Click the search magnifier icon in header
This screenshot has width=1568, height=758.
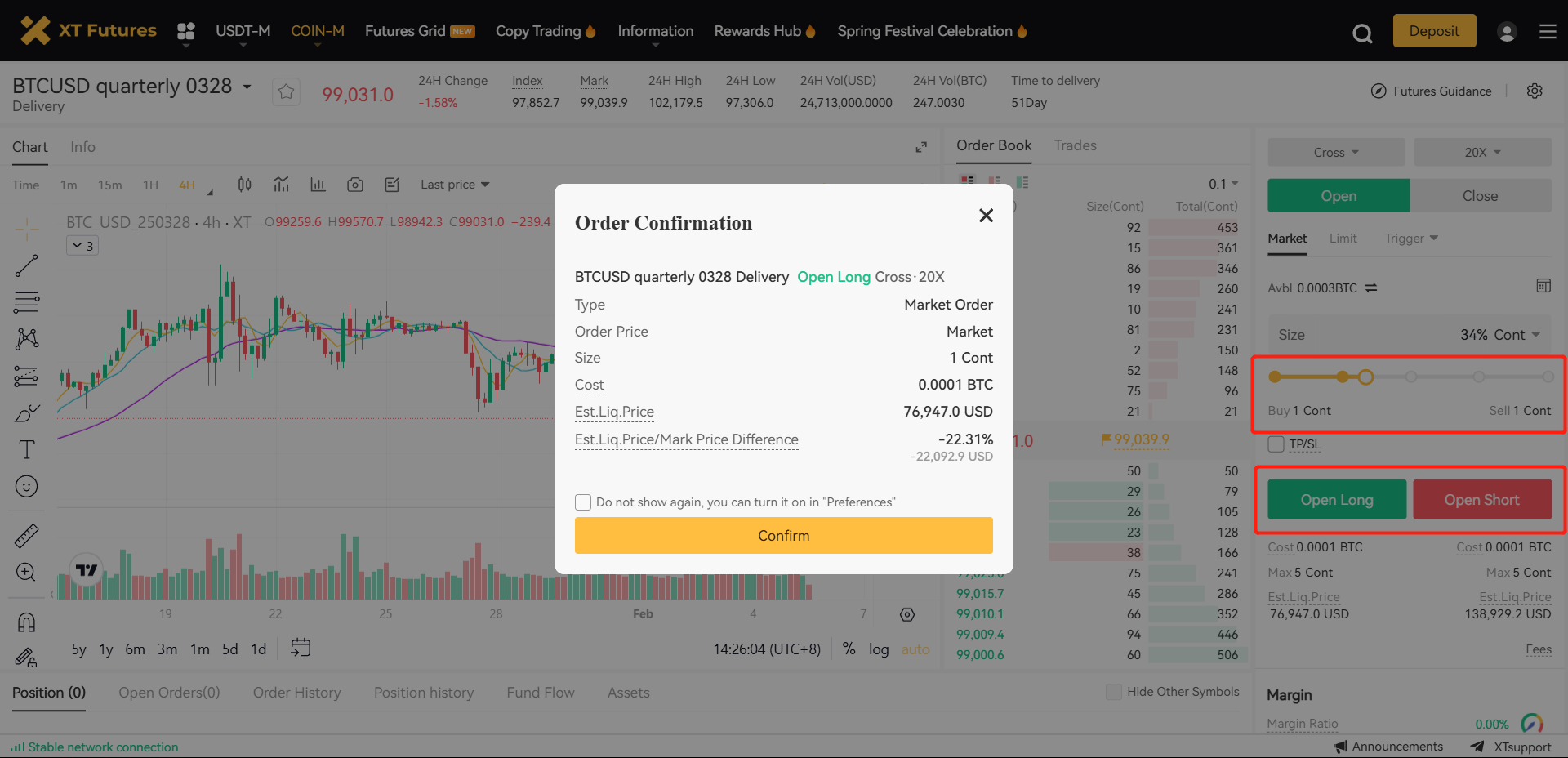[1361, 33]
